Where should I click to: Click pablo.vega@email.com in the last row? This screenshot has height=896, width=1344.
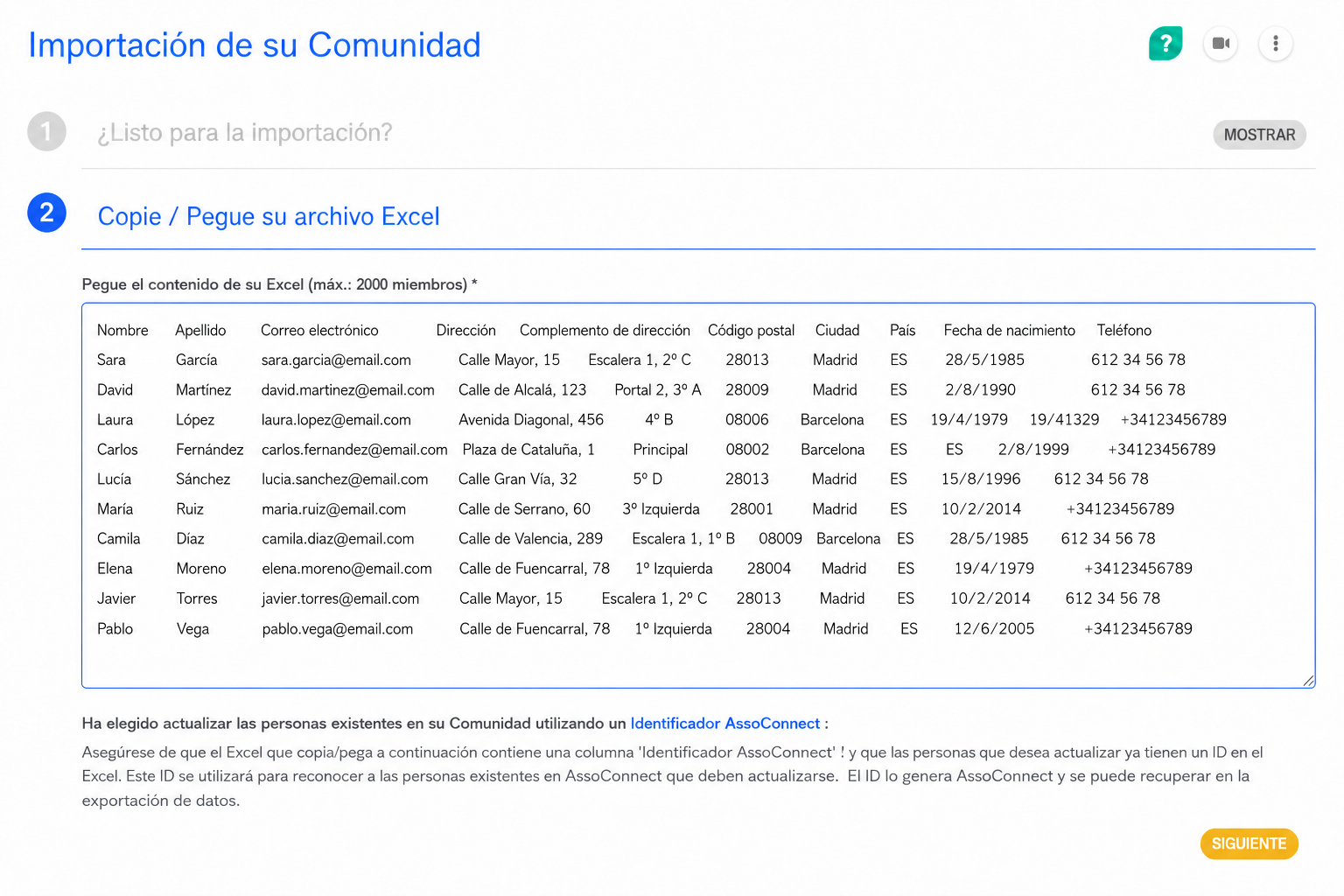pyautogui.click(x=337, y=629)
